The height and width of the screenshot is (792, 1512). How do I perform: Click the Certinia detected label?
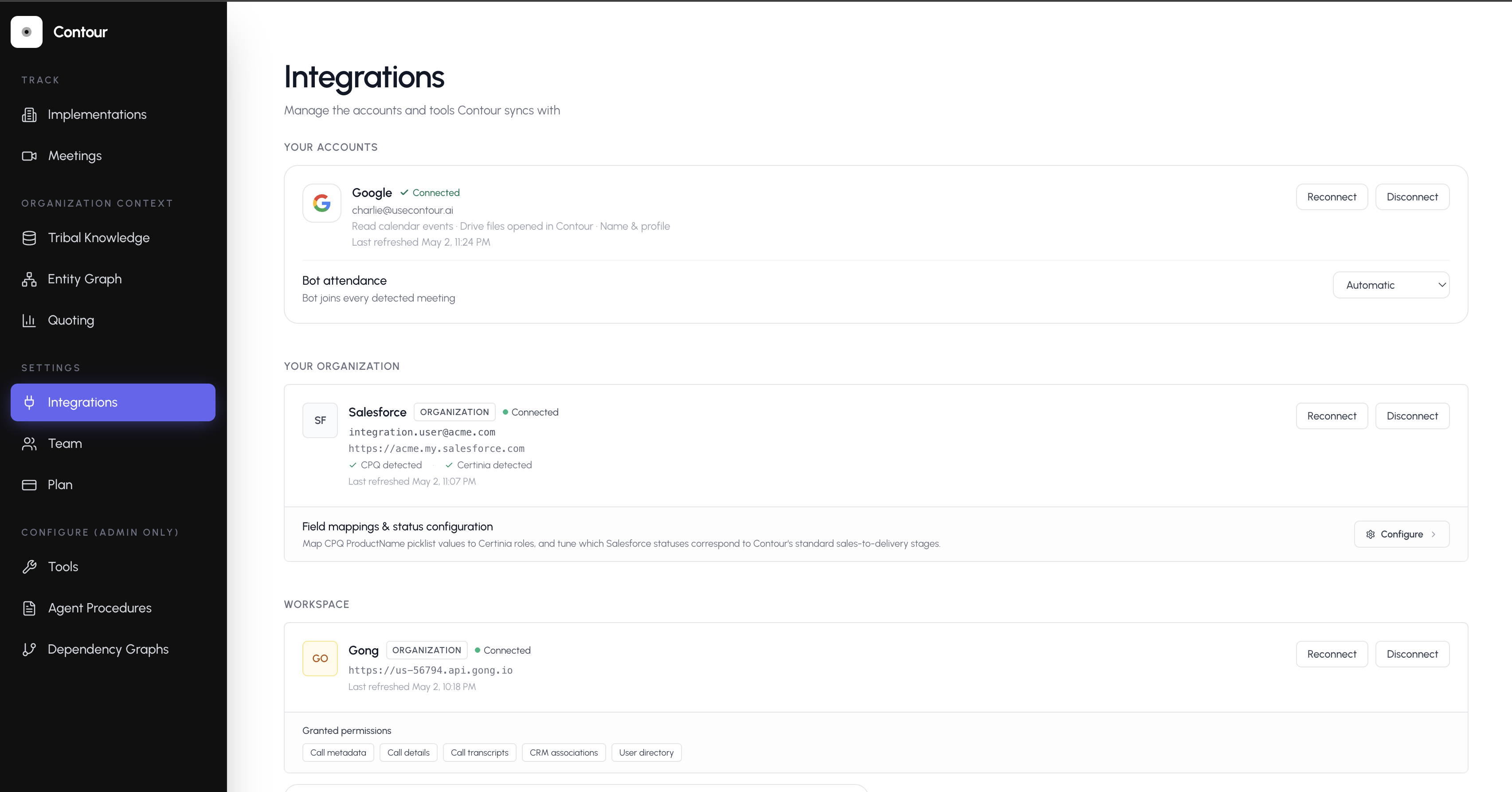[488, 465]
